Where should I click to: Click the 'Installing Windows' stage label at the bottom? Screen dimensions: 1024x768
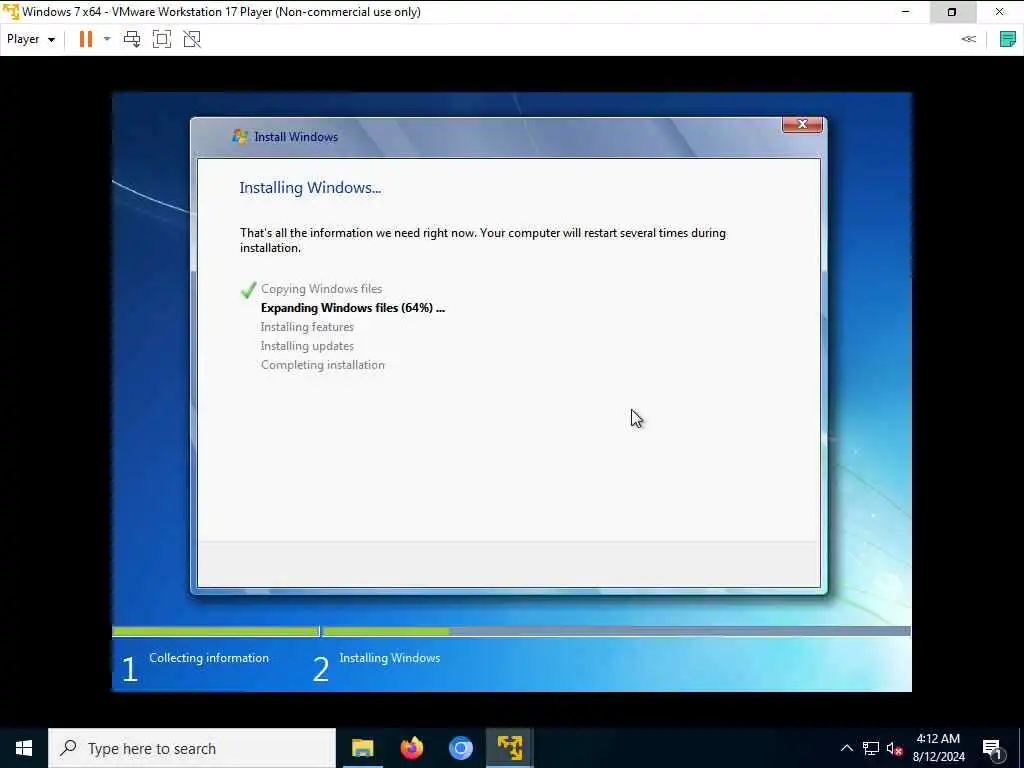point(390,658)
